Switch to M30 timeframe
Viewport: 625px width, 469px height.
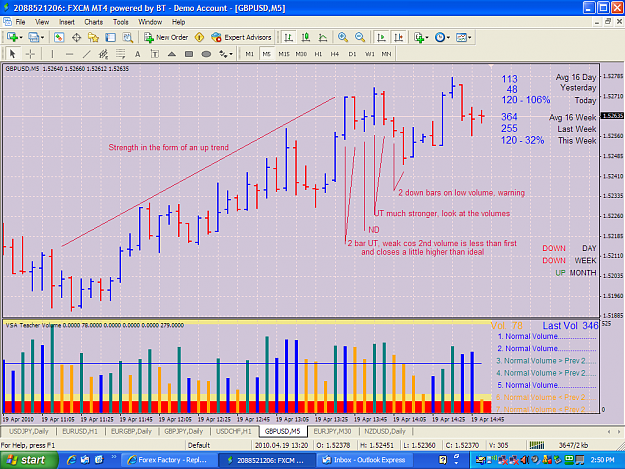click(x=301, y=54)
